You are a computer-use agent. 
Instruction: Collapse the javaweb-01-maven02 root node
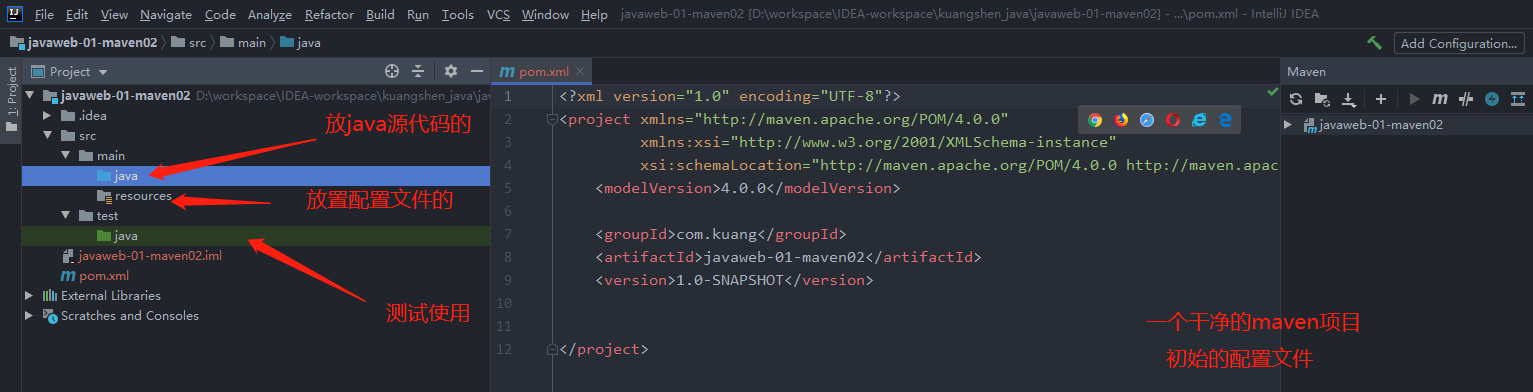(x=30, y=96)
